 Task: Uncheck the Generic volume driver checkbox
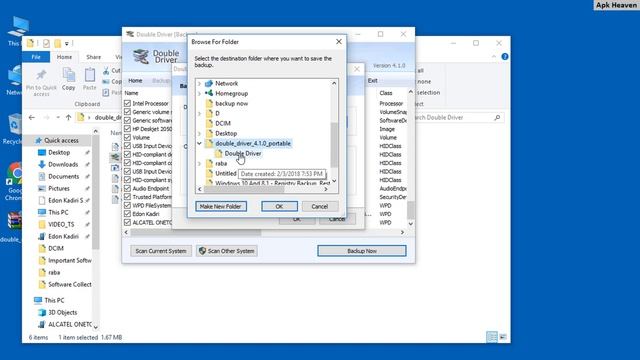tap(127, 112)
